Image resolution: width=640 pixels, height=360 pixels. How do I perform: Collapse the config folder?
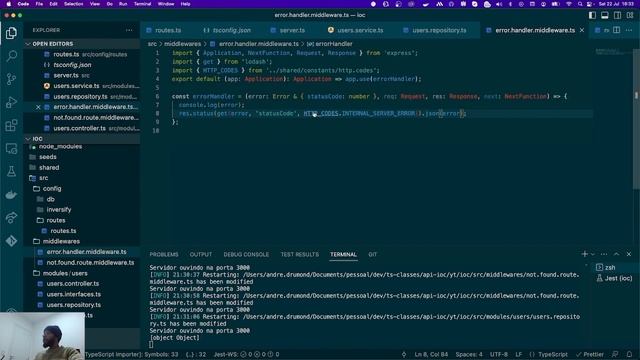coord(52,189)
